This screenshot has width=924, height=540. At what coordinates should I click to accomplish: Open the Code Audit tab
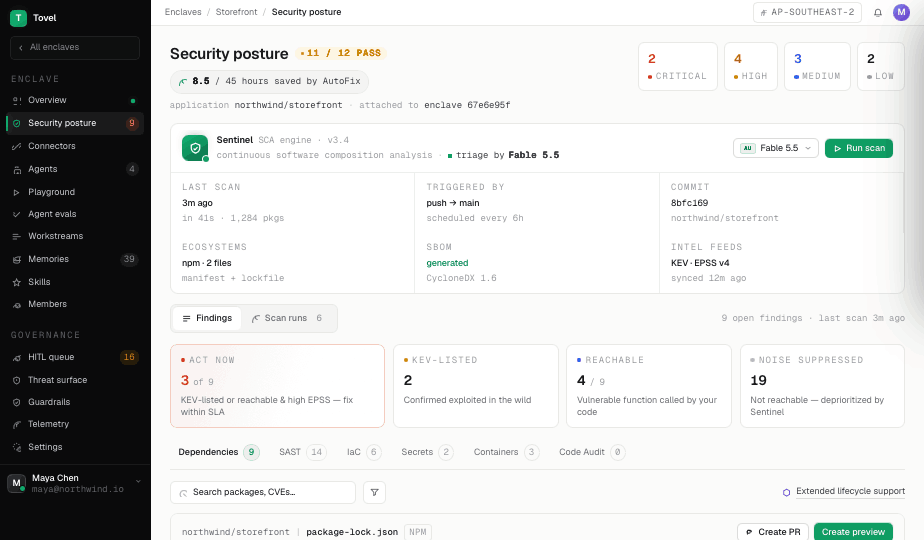pyautogui.click(x=592, y=452)
